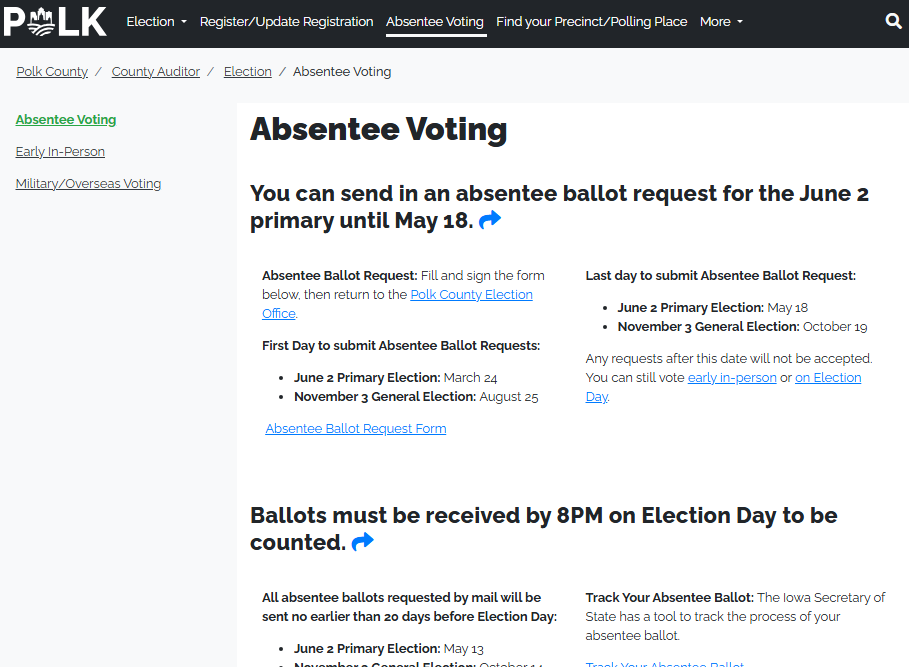Expand the Election dropdown menu

click(x=156, y=21)
